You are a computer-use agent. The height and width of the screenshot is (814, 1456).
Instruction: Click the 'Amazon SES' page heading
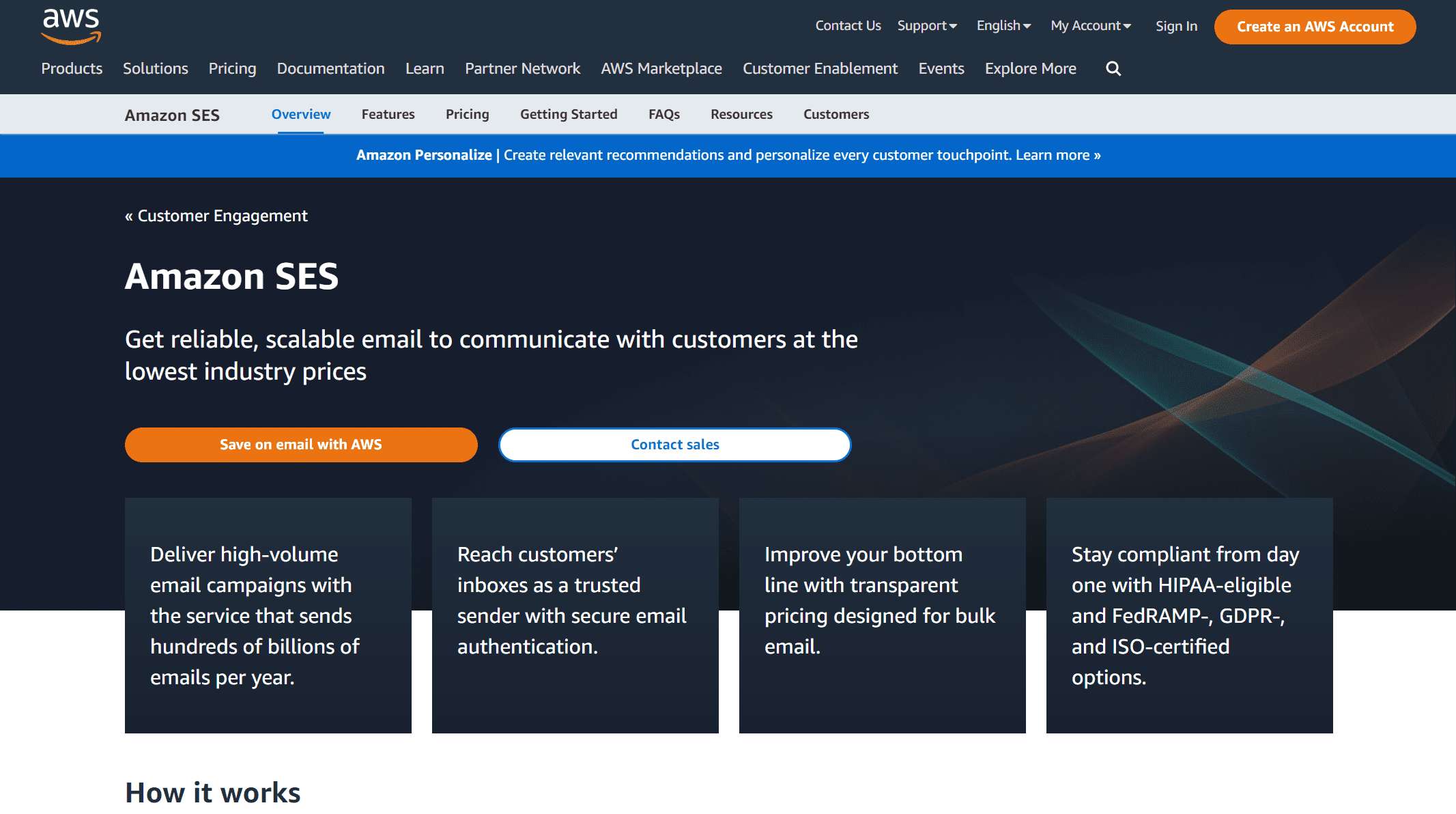click(x=232, y=277)
